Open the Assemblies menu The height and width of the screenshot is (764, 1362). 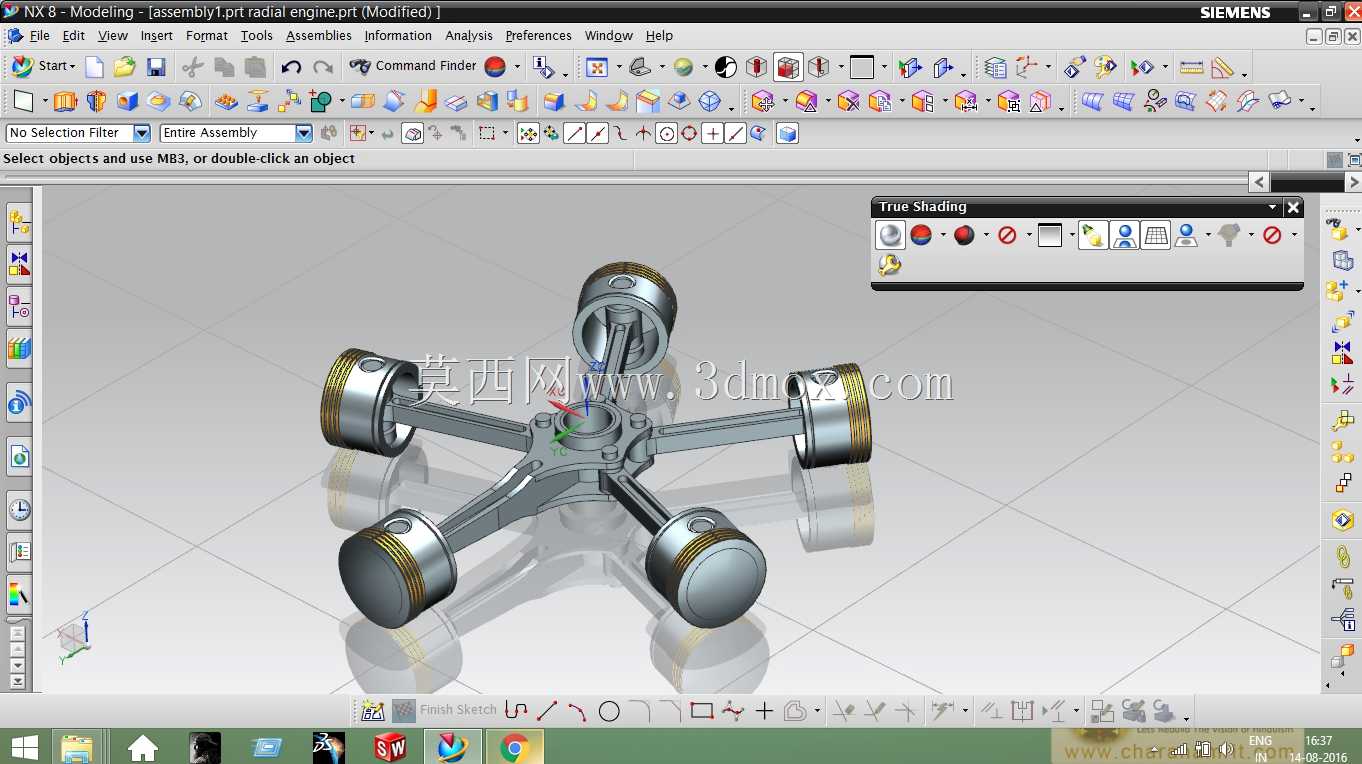(319, 36)
